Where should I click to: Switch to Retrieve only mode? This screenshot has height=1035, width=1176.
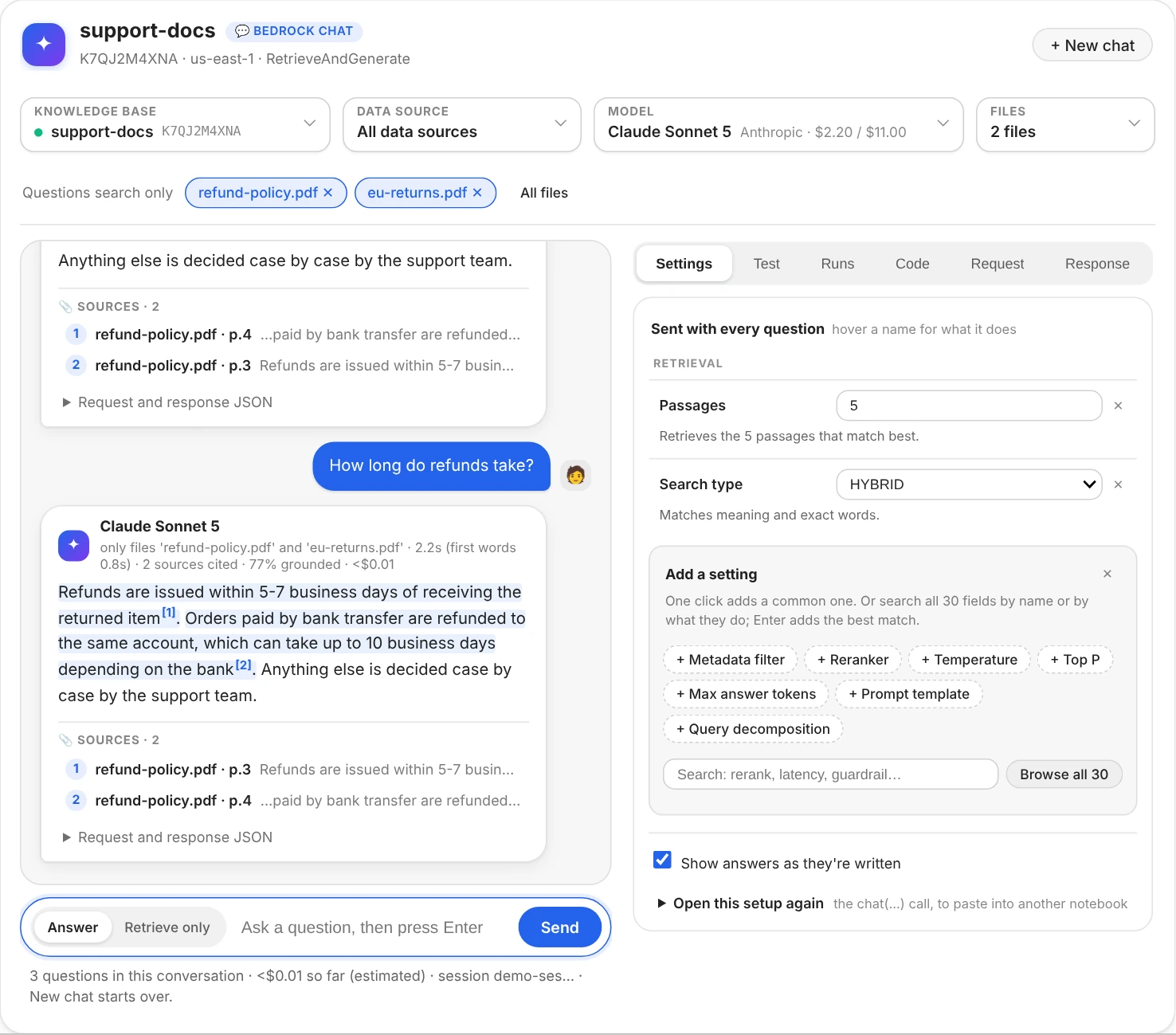(x=167, y=927)
